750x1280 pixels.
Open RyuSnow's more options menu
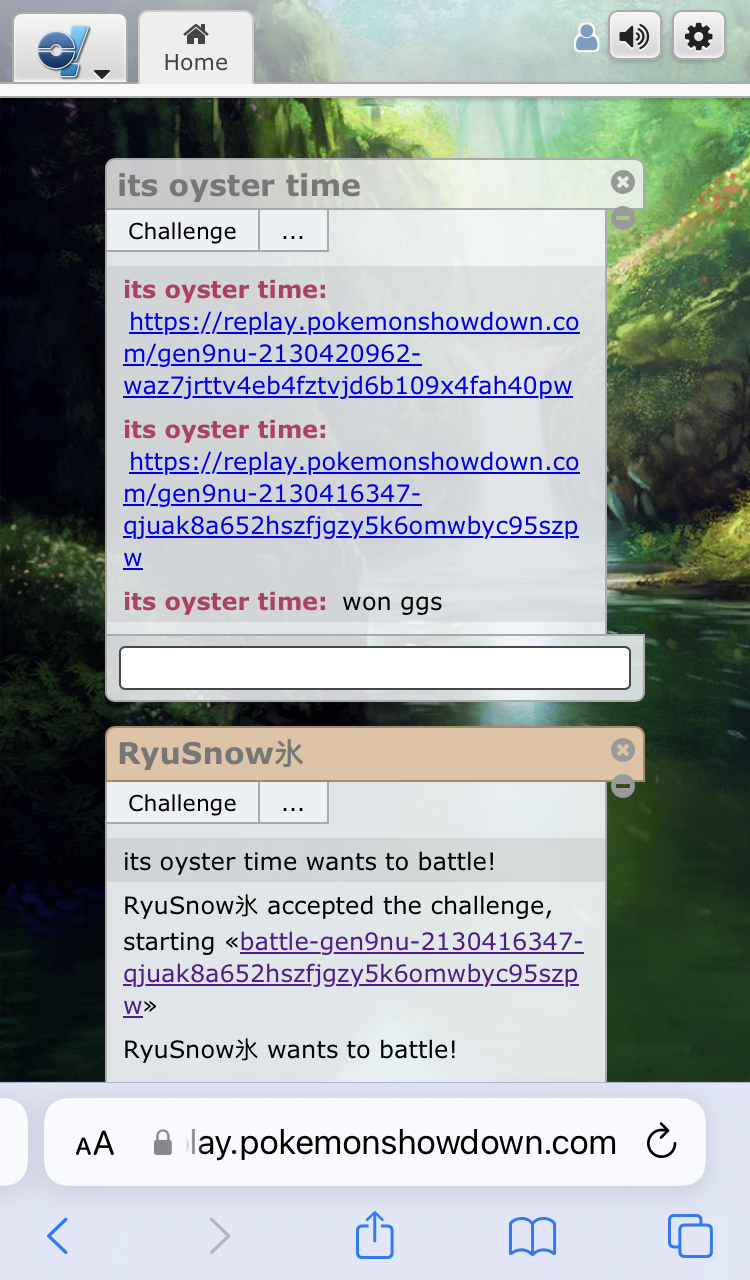[x=293, y=803]
